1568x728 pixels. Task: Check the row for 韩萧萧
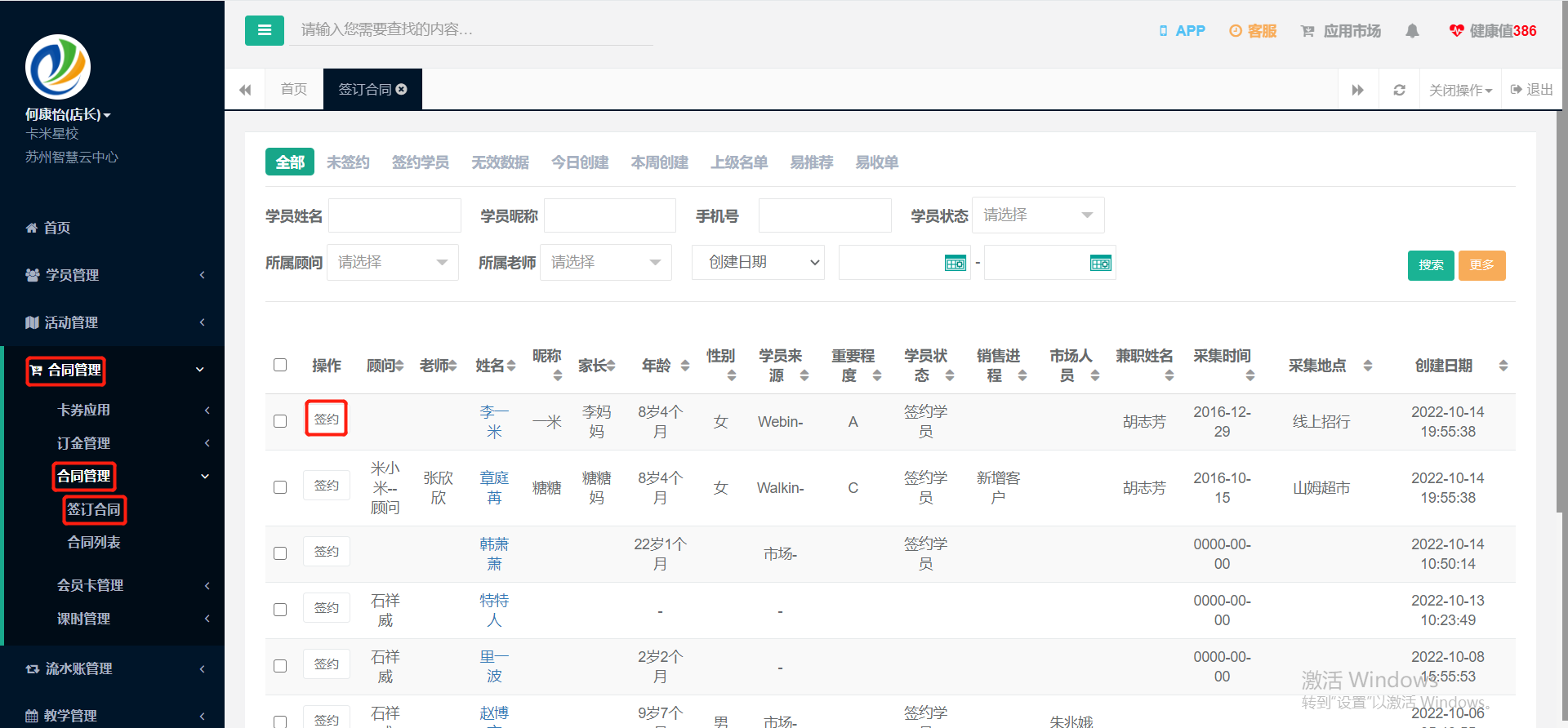click(x=280, y=553)
